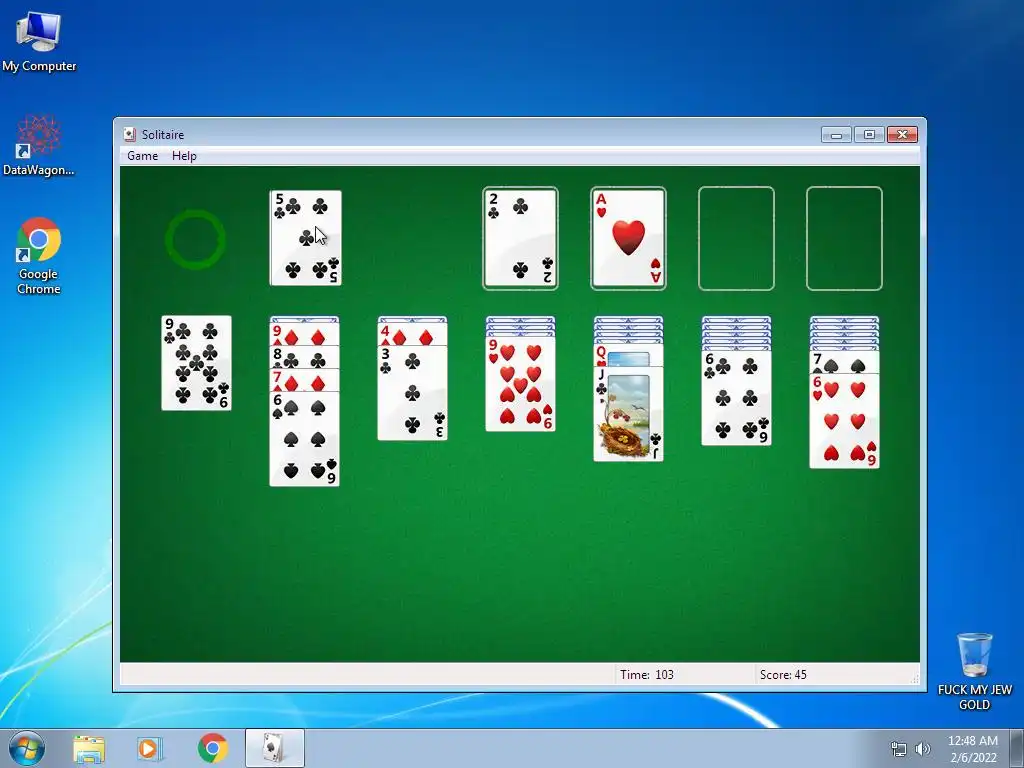Click the Time: 103 status text
The image size is (1024, 768).
tap(647, 675)
